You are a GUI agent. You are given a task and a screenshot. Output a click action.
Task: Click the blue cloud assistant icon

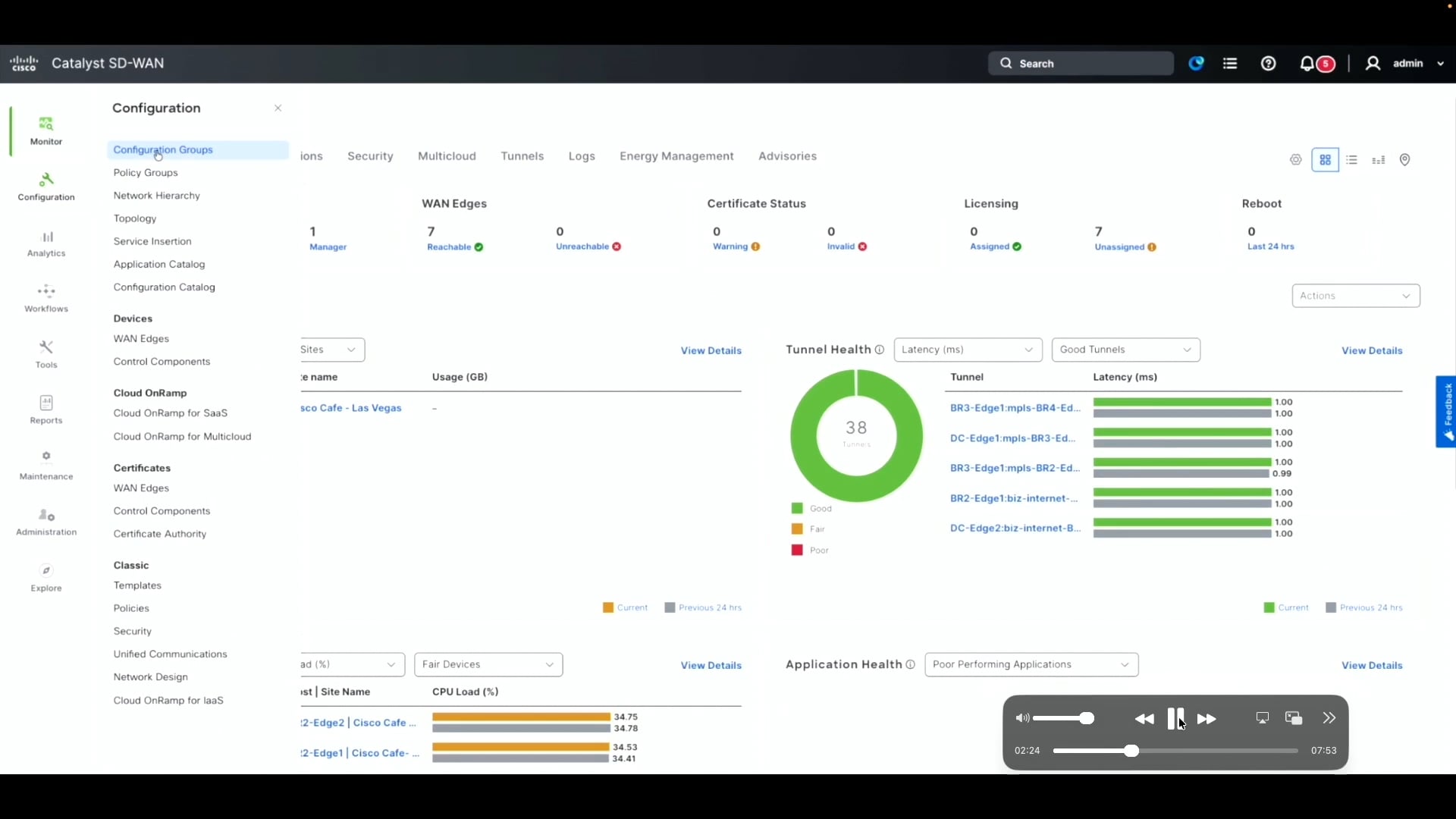1197,64
